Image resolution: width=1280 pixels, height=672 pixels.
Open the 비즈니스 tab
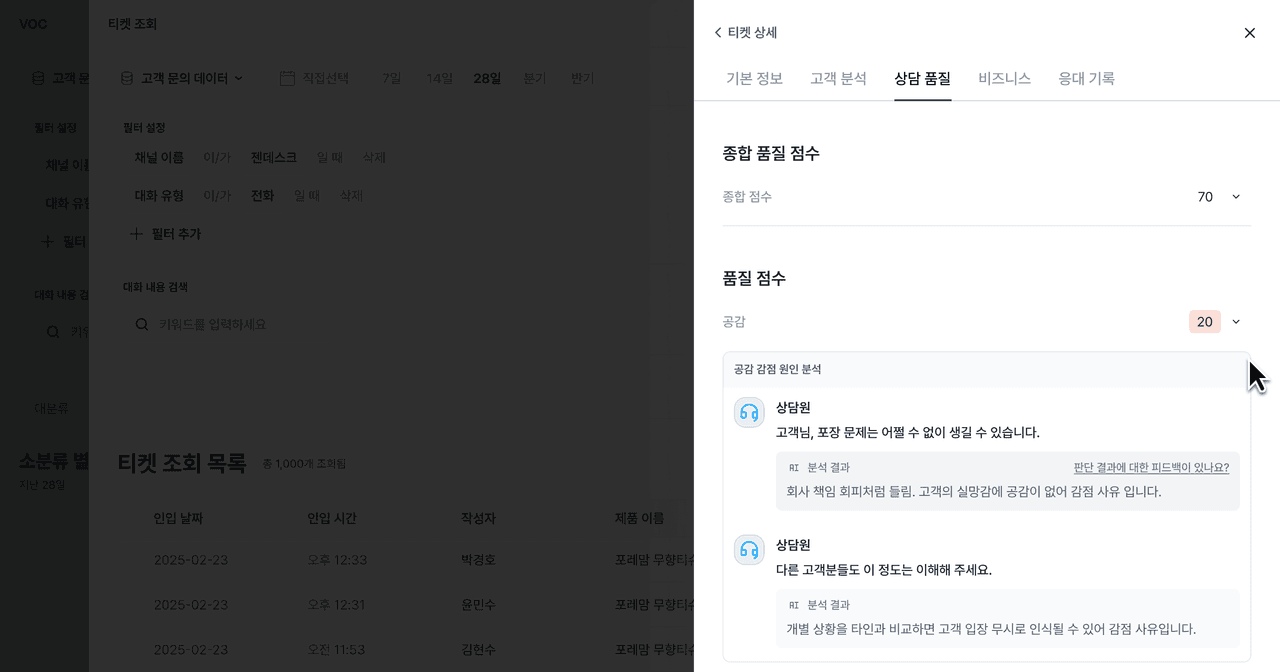coord(1004,78)
